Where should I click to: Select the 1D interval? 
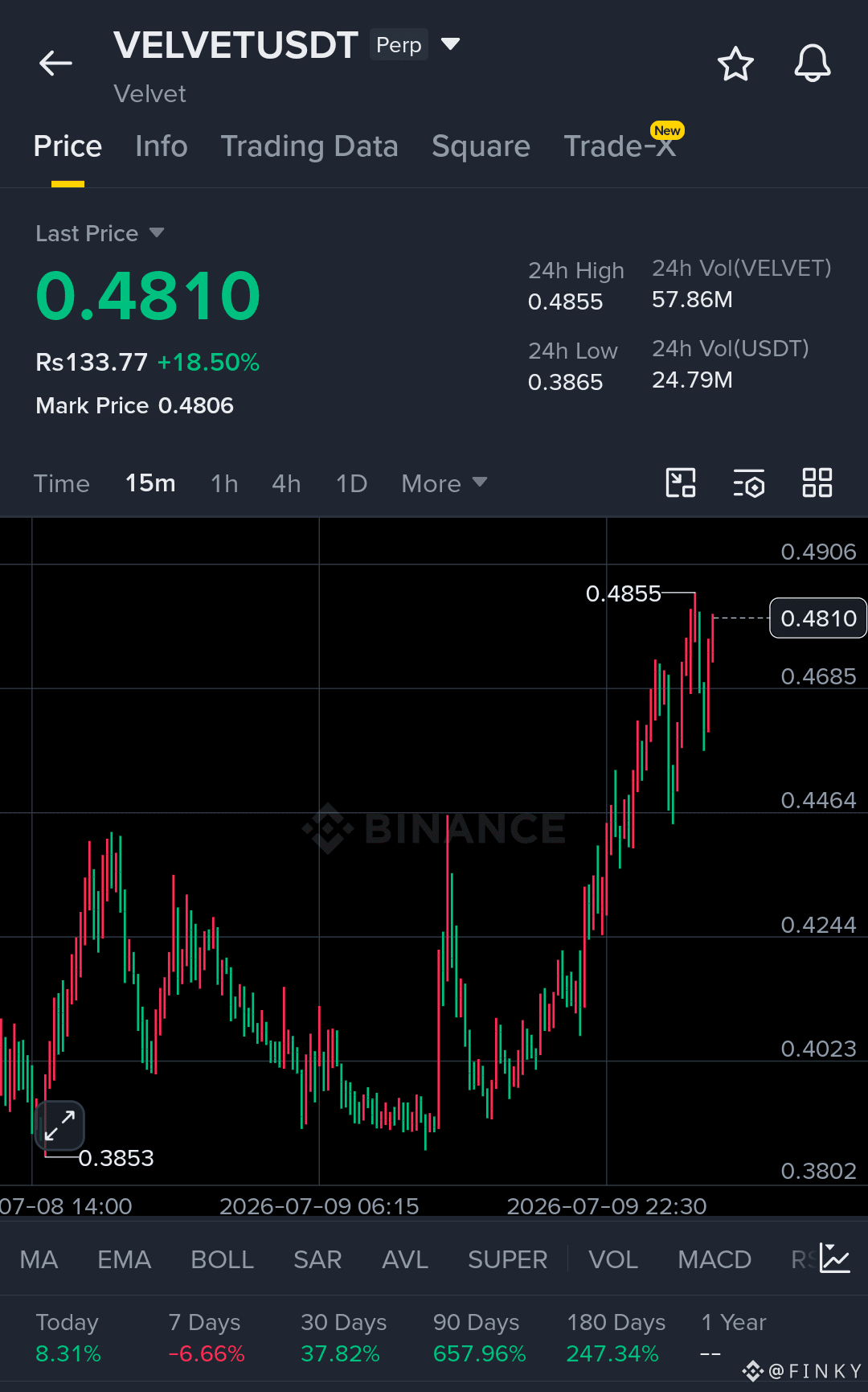coord(351,483)
